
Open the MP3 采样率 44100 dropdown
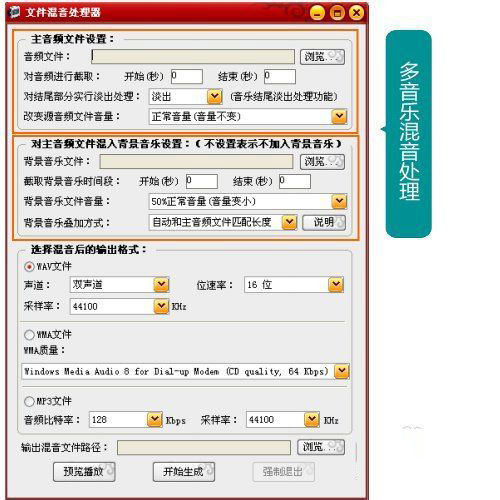tap(283, 420)
